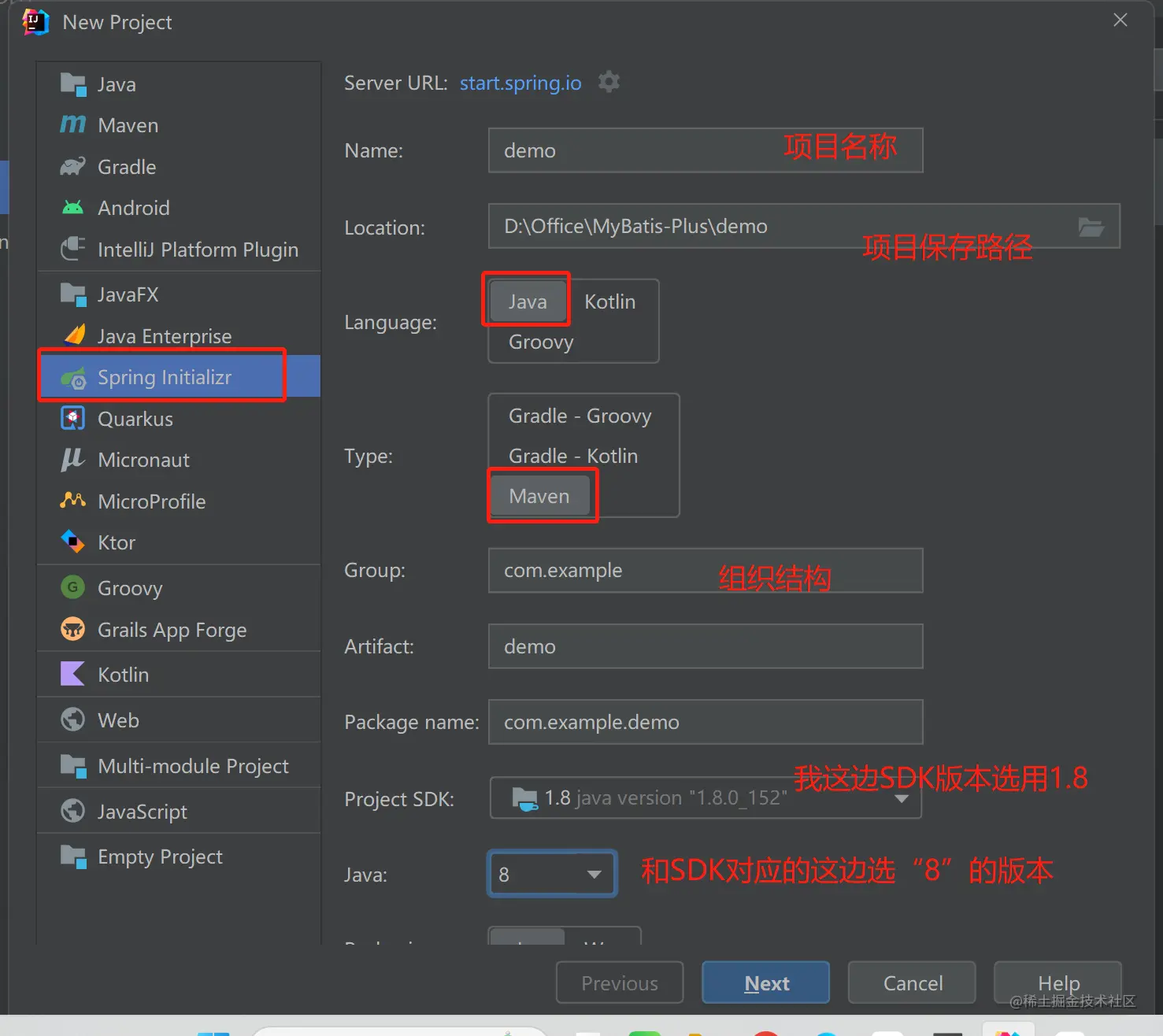Viewport: 1163px width, 1036px height.
Task: Select Java Enterprise project category
Action: pyautogui.click(x=179, y=336)
